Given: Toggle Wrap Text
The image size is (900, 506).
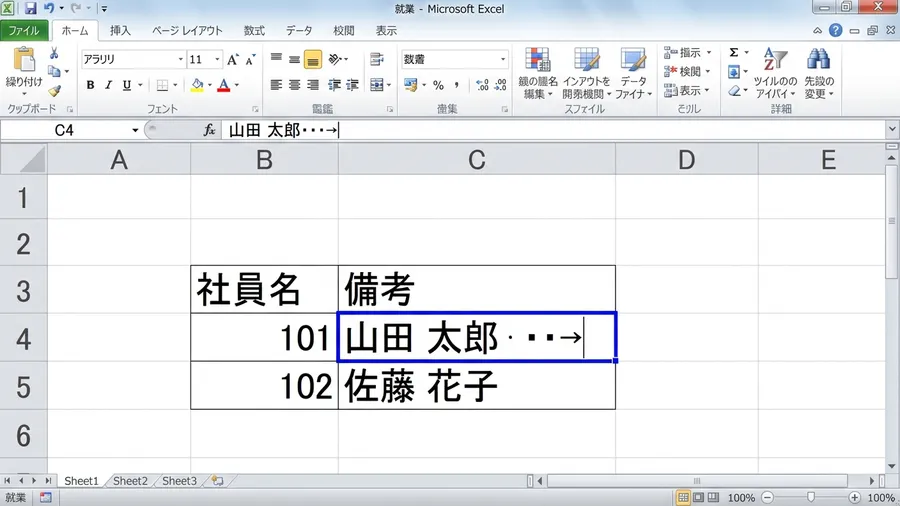Looking at the screenshot, I should (x=377, y=59).
